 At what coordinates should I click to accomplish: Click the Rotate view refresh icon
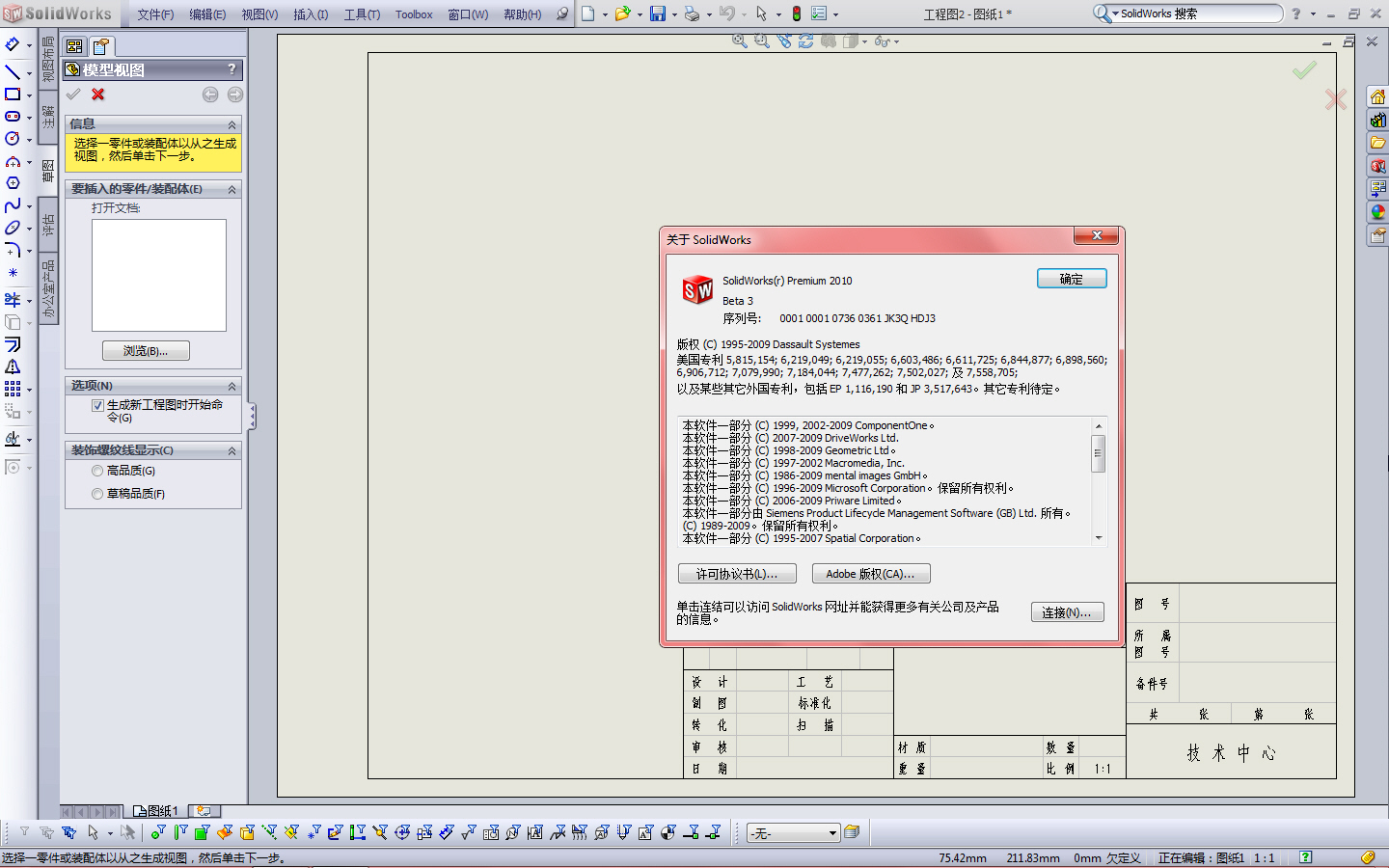(805, 41)
